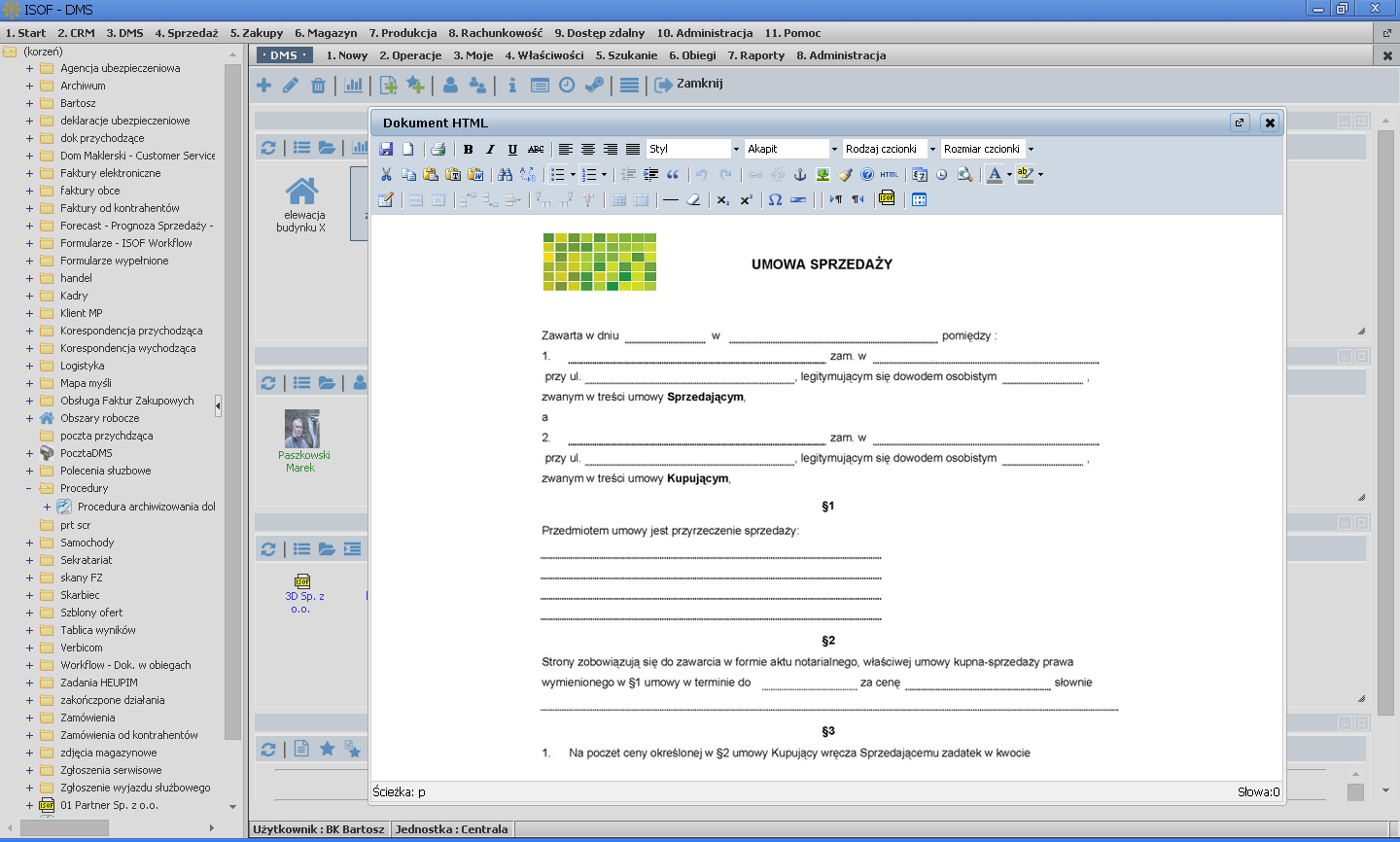Image resolution: width=1400 pixels, height=842 pixels.
Task: Insert a special character with the Omega icon
Action: pos(775,199)
